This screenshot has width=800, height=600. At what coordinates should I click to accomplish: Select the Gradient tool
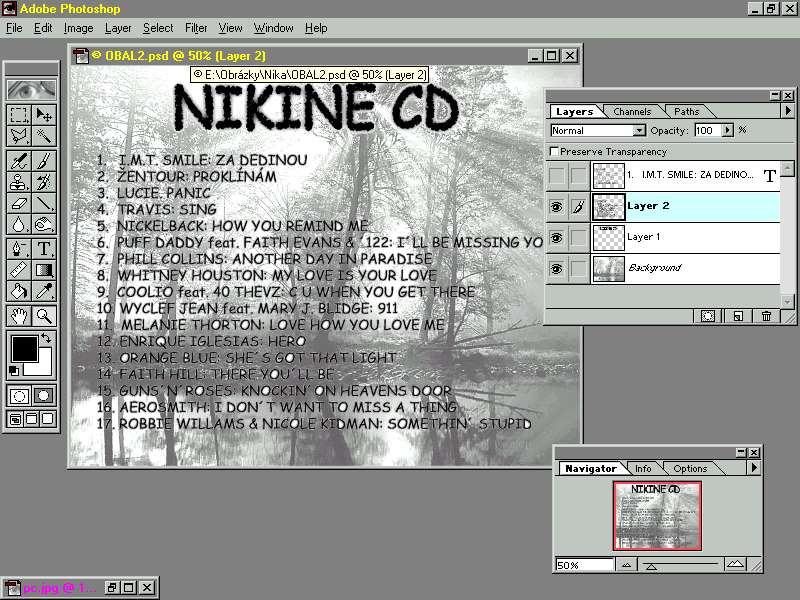[x=44, y=270]
